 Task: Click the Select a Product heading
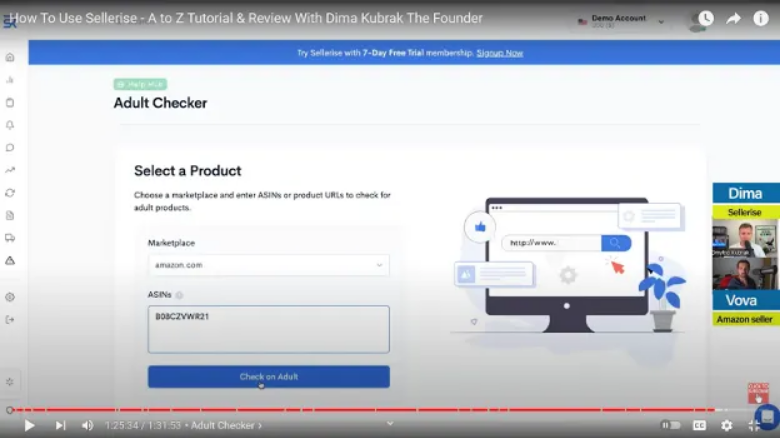pyautogui.click(x=188, y=171)
